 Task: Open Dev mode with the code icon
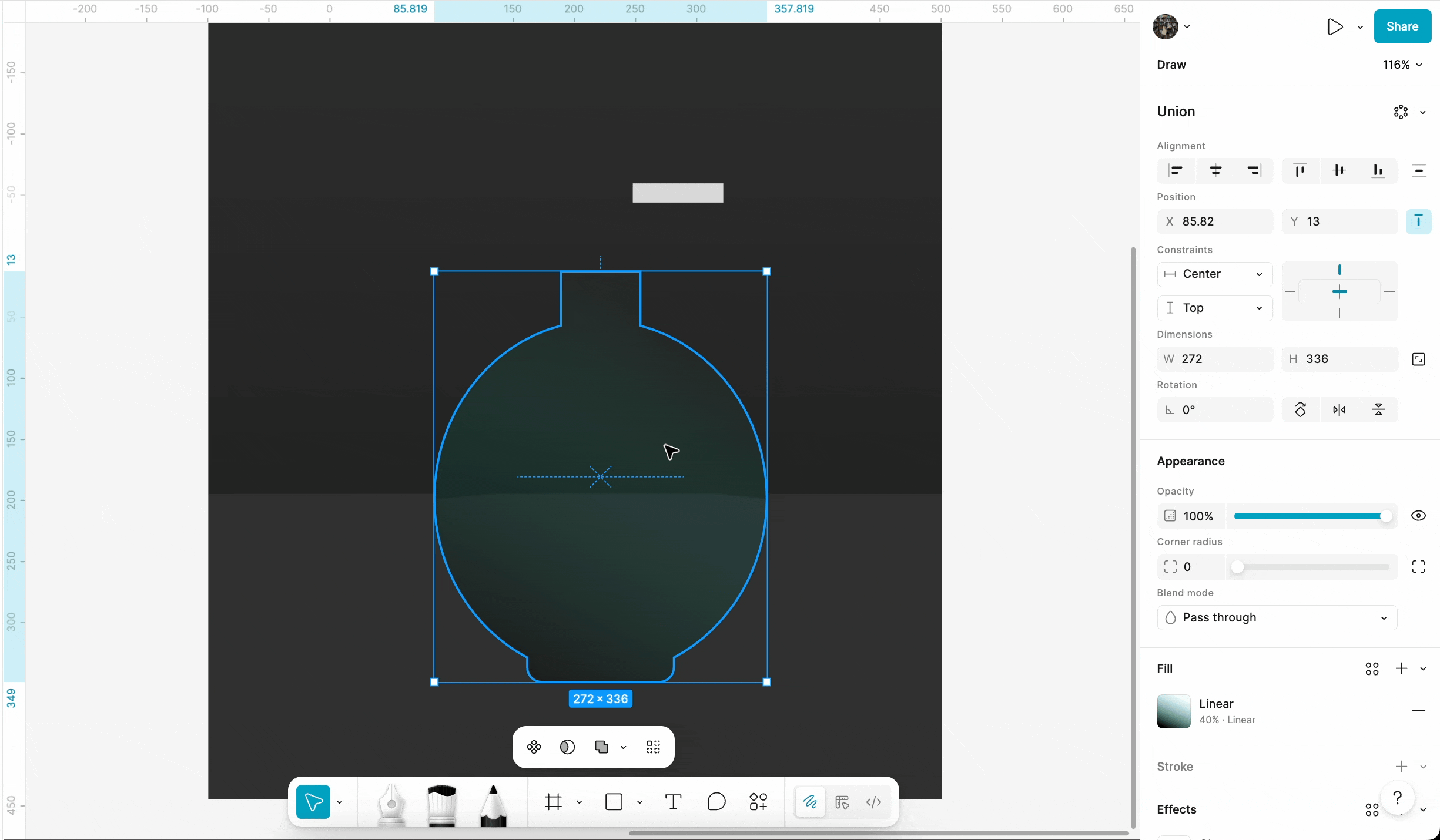pyautogui.click(x=873, y=802)
